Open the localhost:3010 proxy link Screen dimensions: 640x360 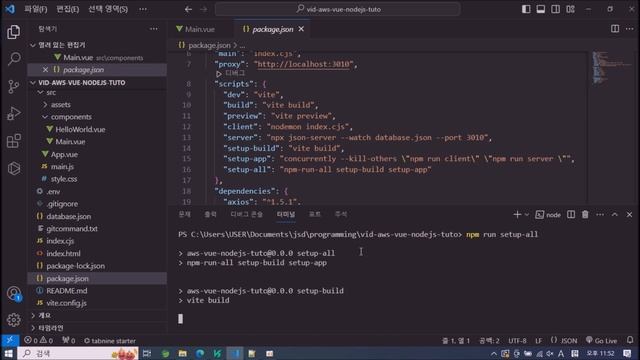tap(304, 64)
